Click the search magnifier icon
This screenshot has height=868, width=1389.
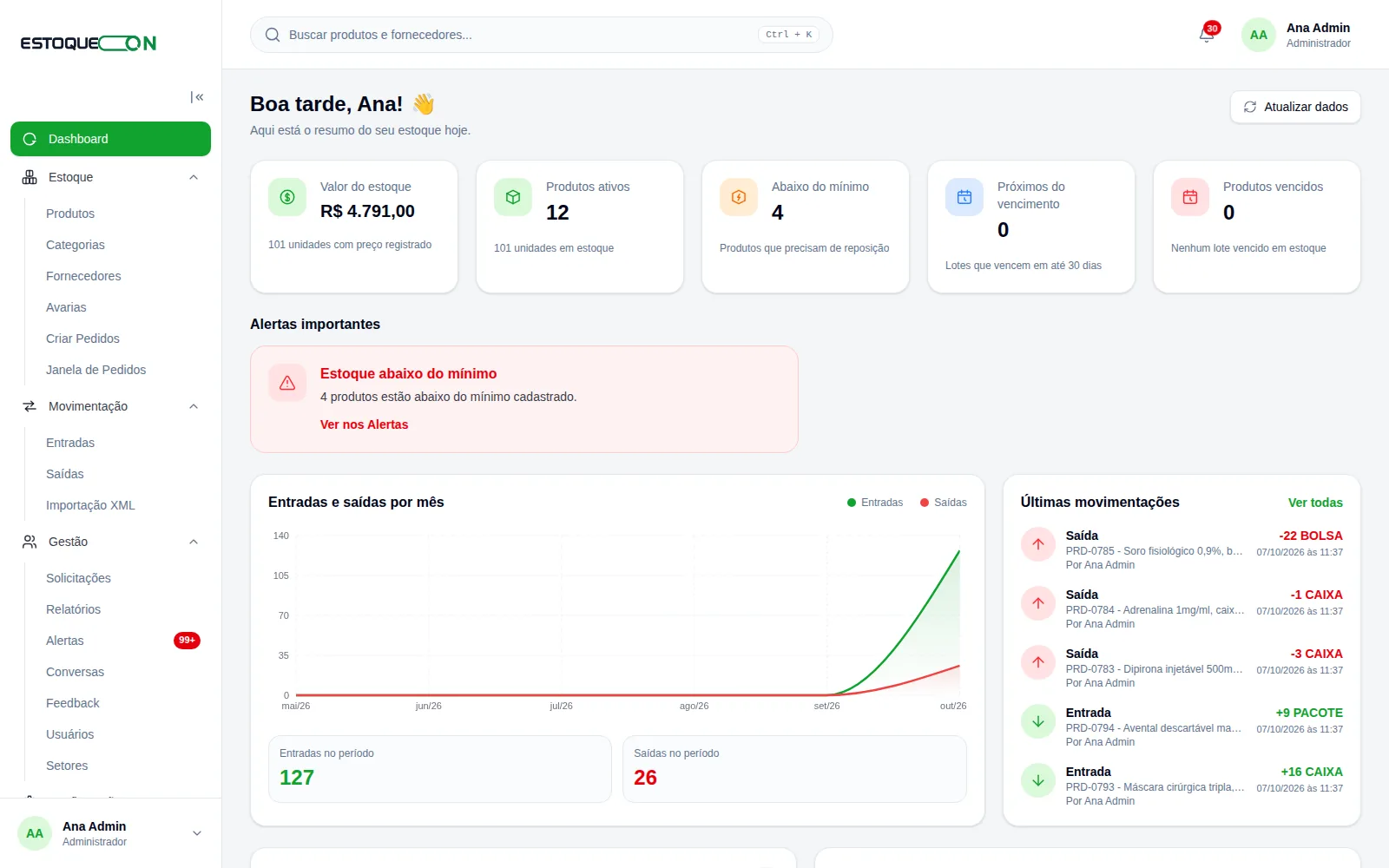click(x=273, y=35)
